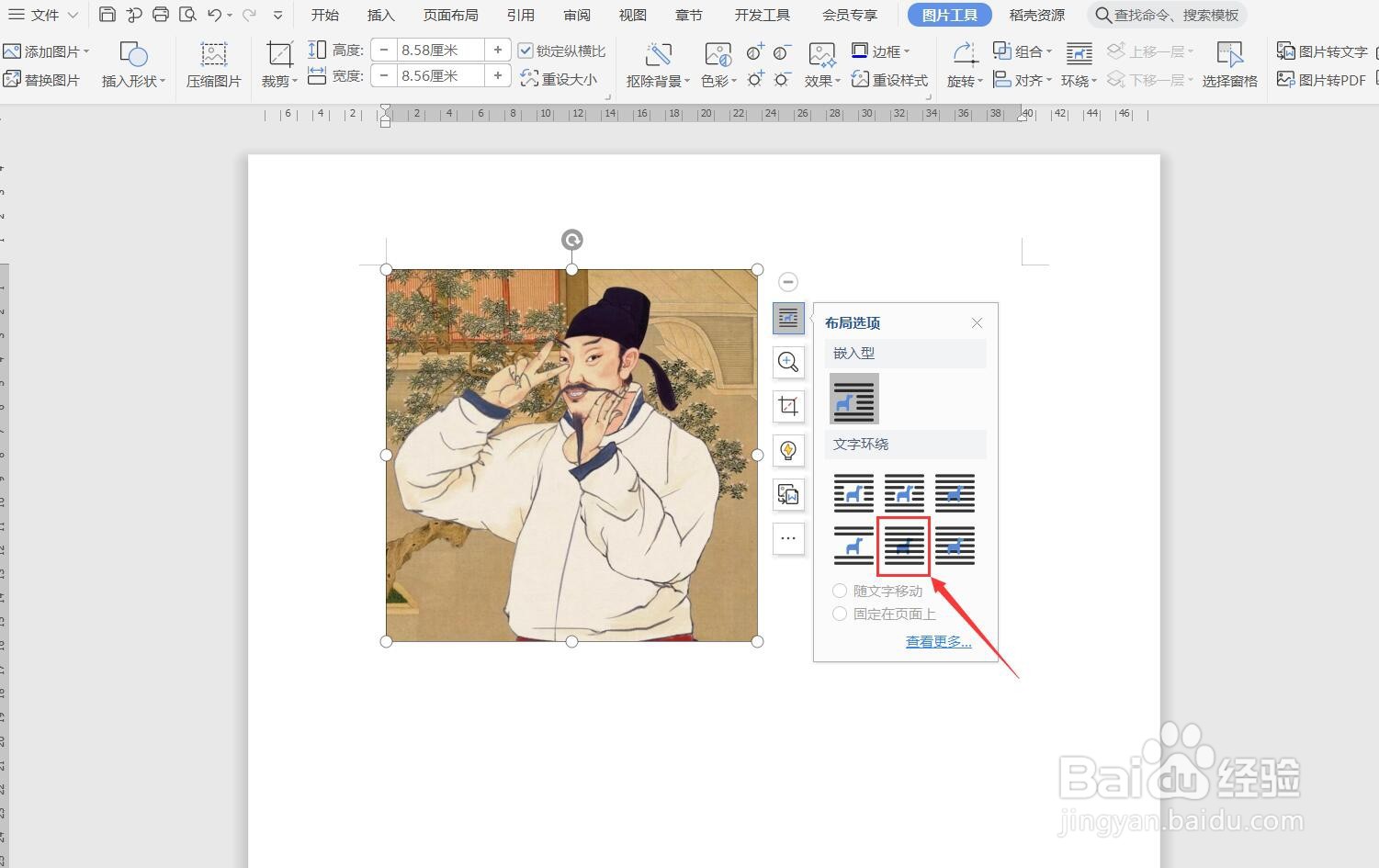
Task: Select 随文字移动 radio button
Action: pyautogui.click(x=840, y=591)
